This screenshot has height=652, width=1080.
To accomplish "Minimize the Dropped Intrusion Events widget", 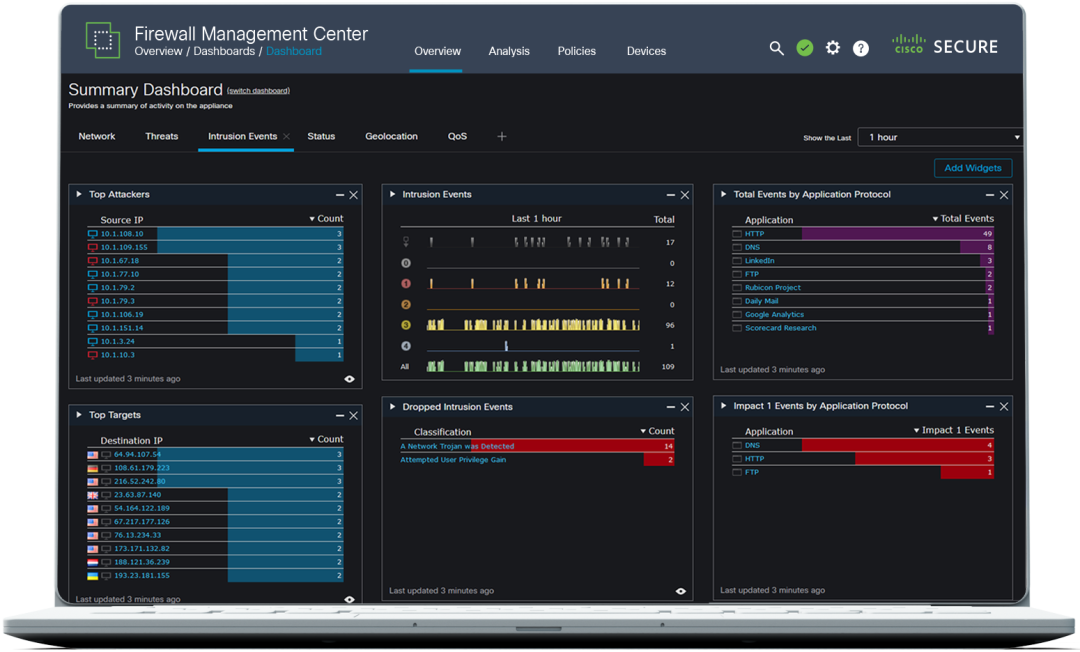I will 671,408.
